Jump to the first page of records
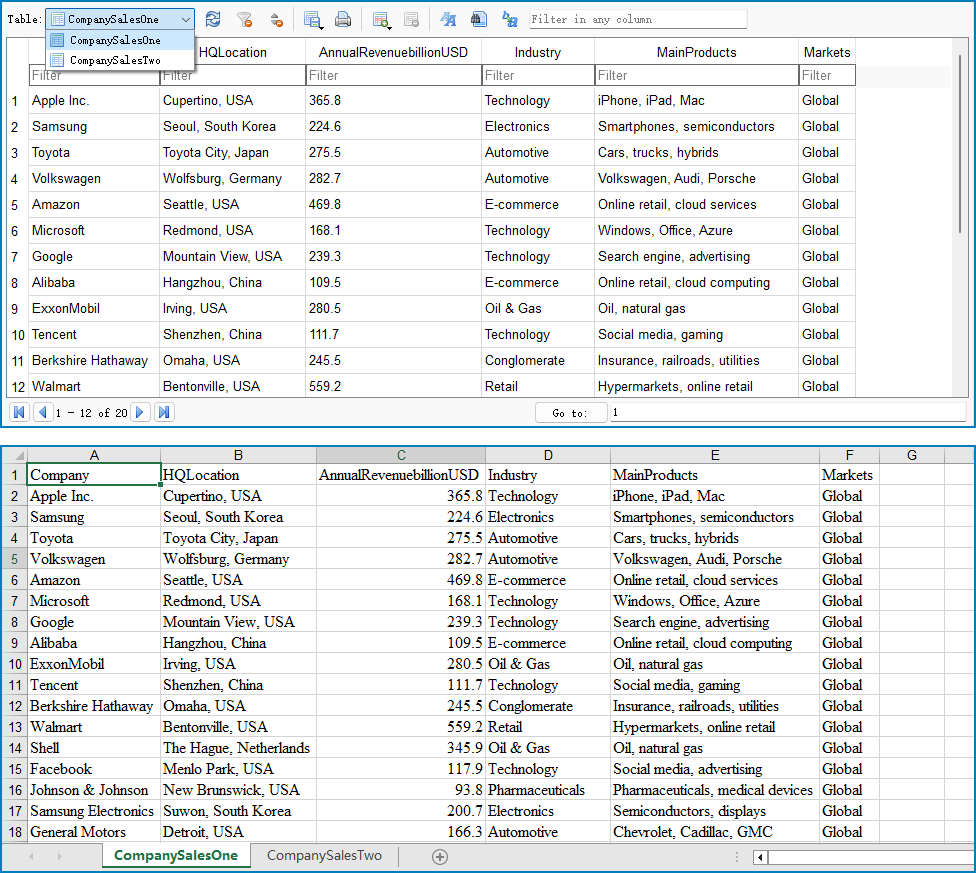The image size is (976, 873). (x=18, y=411)
